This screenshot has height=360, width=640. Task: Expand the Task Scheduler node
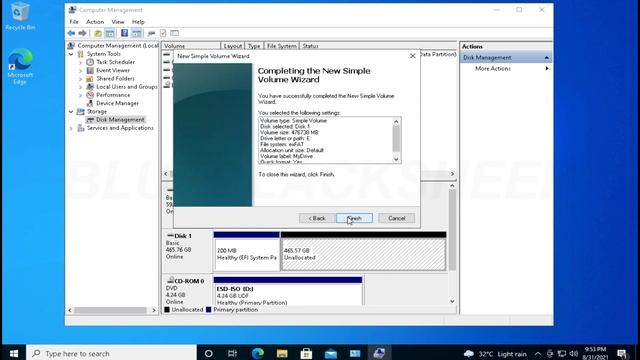click(x=80, y=62)
